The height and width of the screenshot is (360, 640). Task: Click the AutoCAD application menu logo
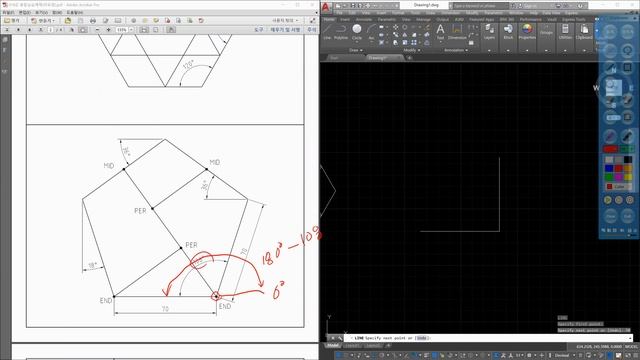pos(325,6)
